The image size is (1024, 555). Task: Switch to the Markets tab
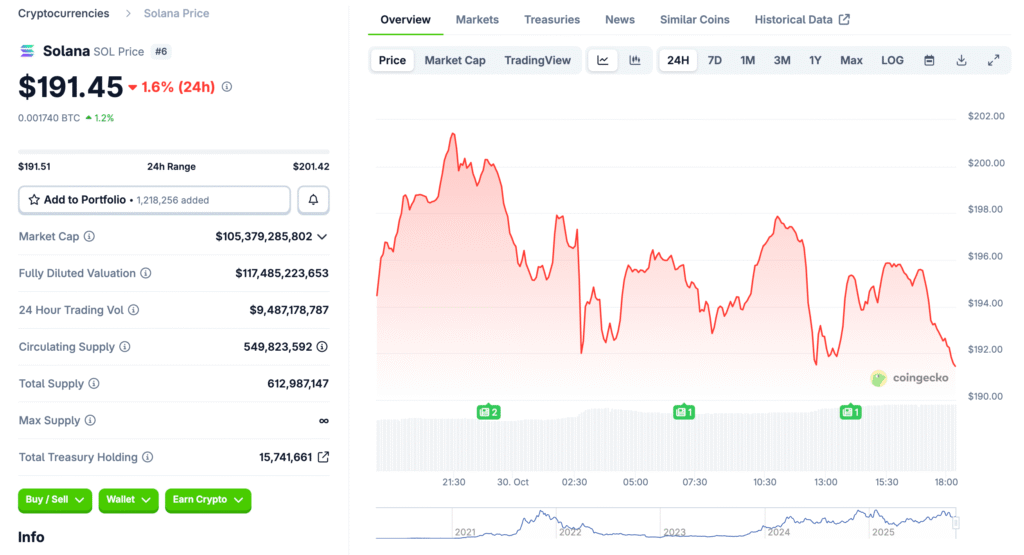pyautogui.click(x=477, y=19)
